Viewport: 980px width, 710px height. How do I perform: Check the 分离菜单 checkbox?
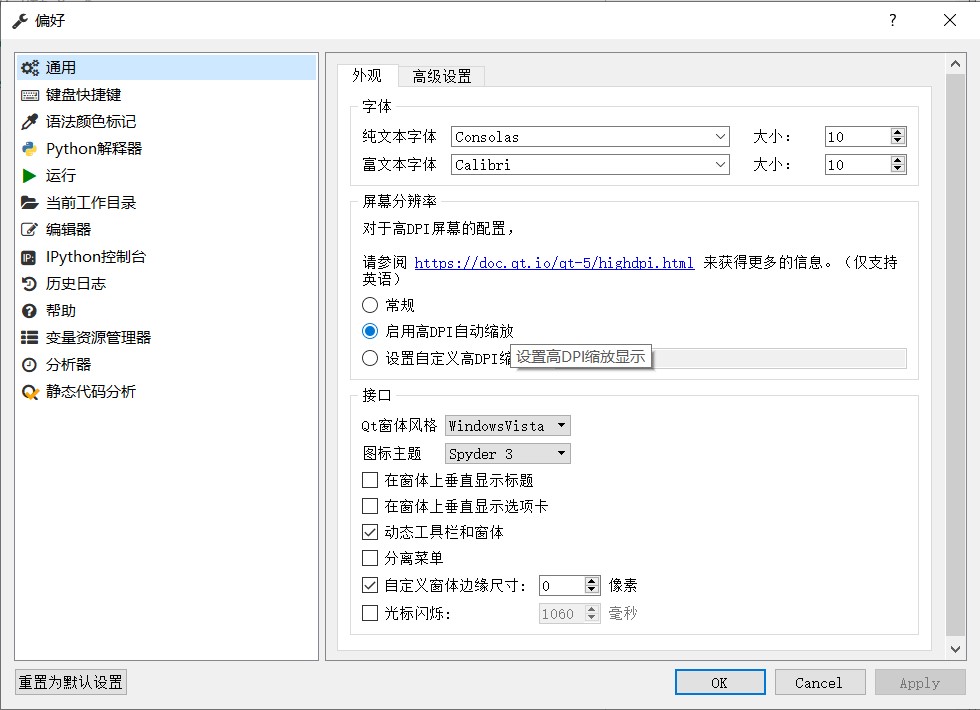point(370,558)
